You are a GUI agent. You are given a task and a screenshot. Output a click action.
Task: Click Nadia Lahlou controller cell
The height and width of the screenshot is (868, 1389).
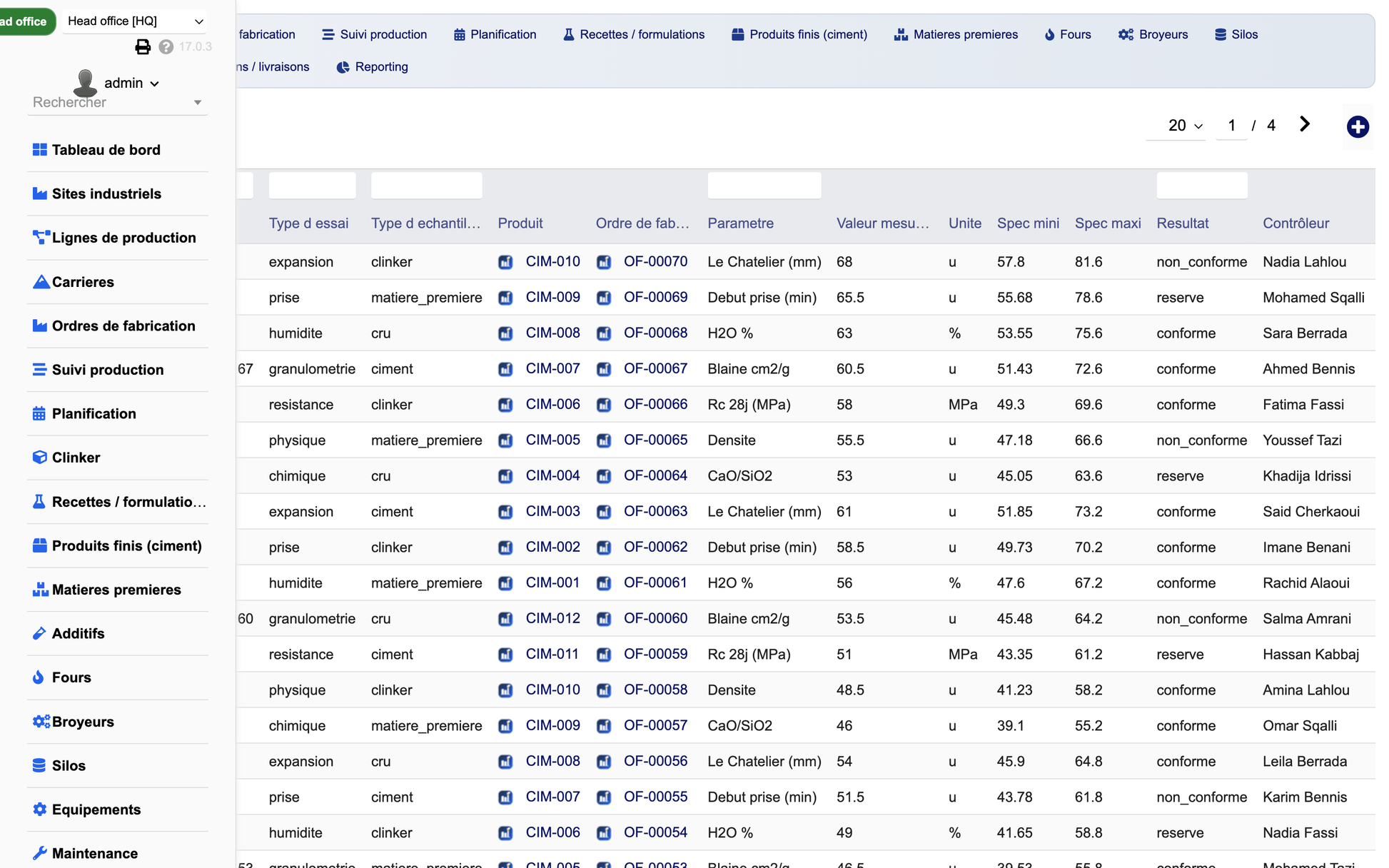[x=1305, y=262]
